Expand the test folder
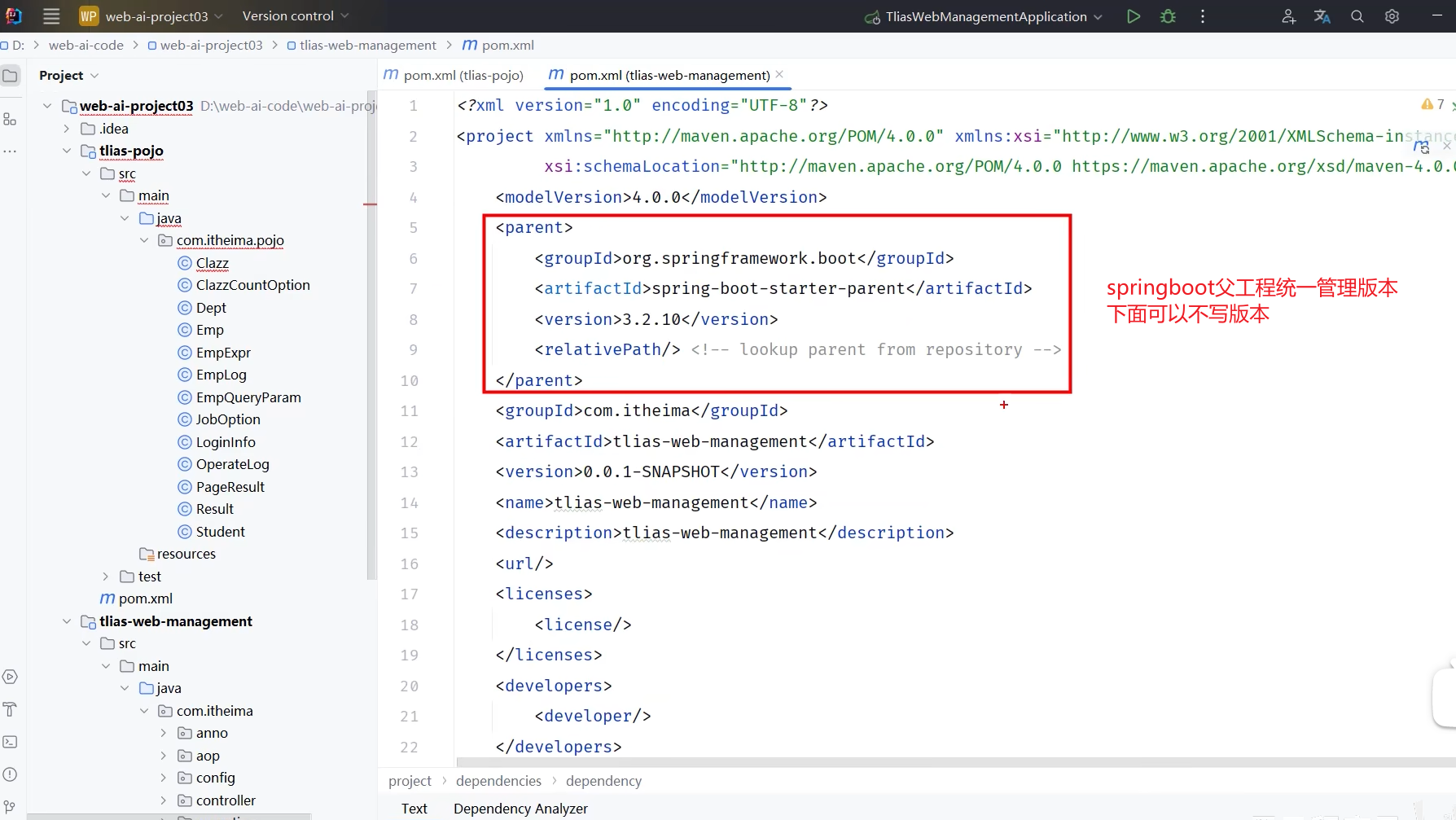Image resolution: width=1456 pixels, height=820 pixels. [x=105, y=577]
